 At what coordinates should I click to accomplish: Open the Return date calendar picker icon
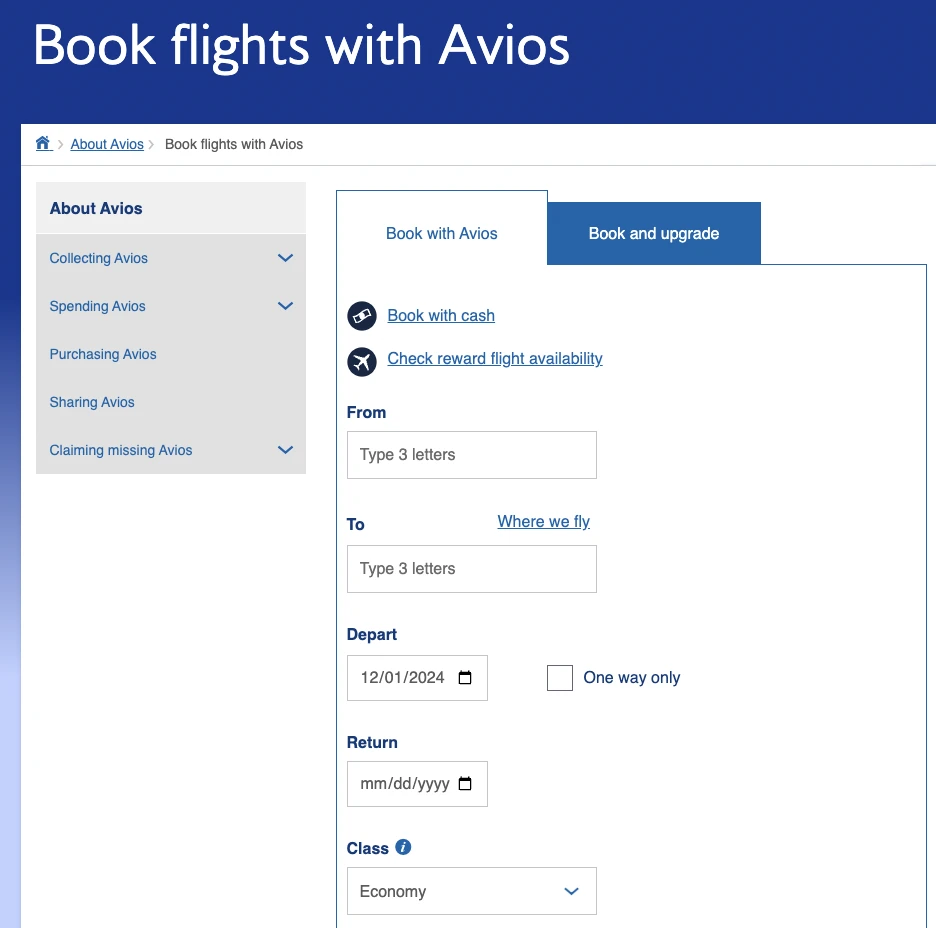pos(464,784)
